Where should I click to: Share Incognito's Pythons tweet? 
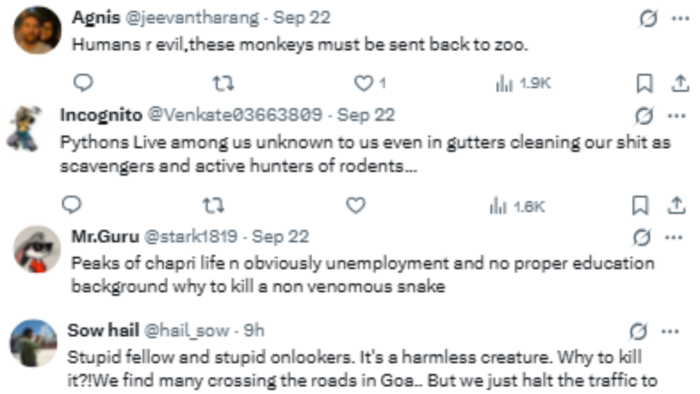click(676, 205)
